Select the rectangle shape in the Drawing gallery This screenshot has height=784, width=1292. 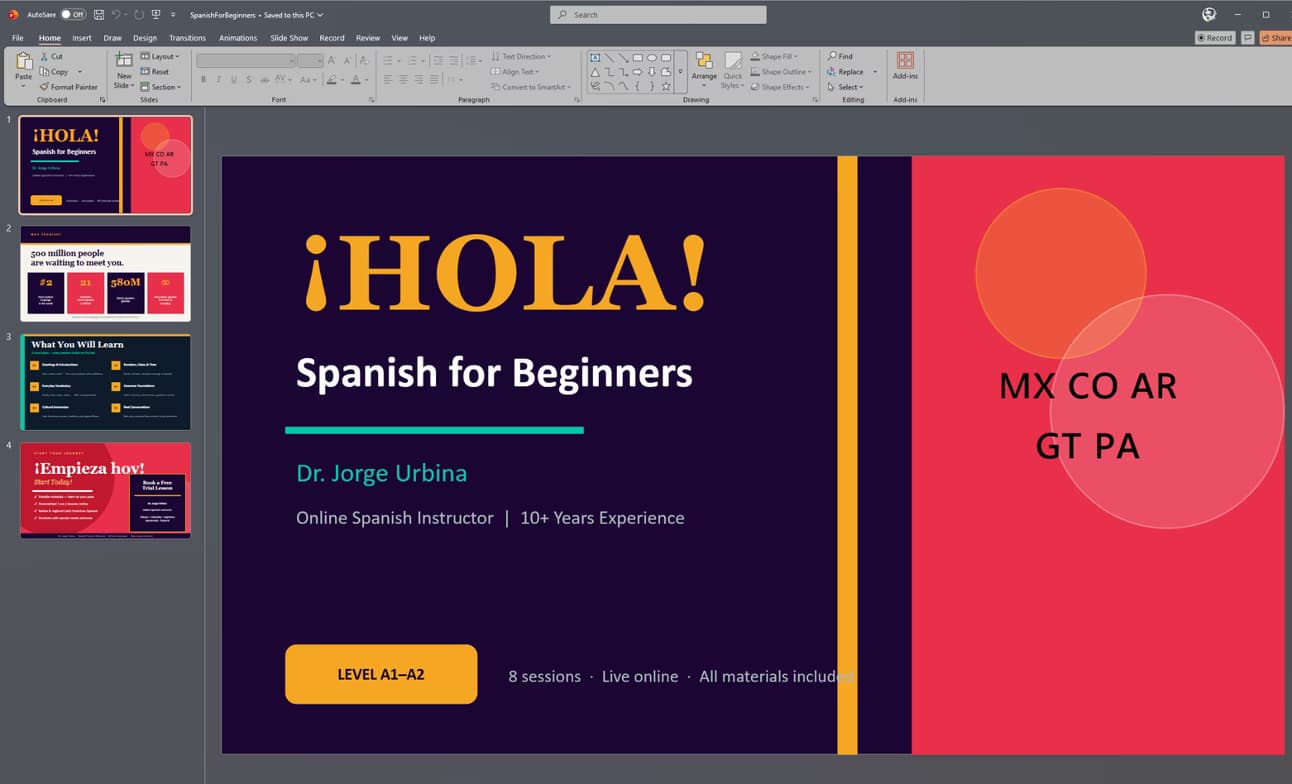tap(637, 58)
